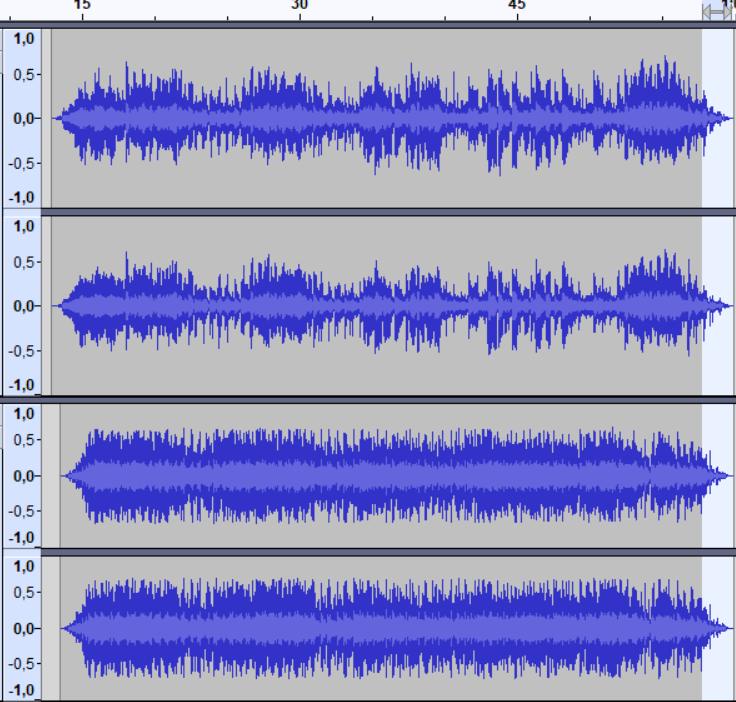This screenshot has height=702, width=736.
Task: Click the vertical amplitude scale of the topmost channel
Action: [x=23, y=118]
